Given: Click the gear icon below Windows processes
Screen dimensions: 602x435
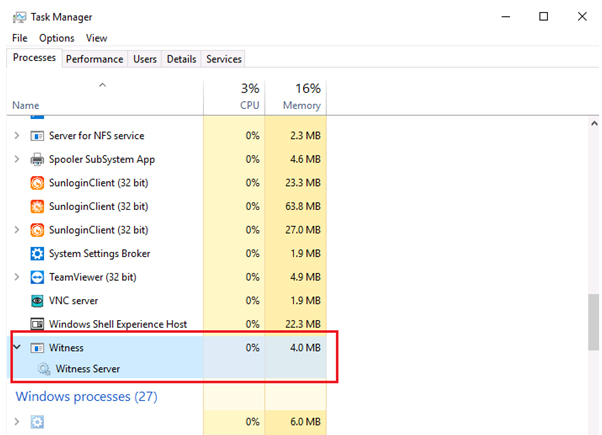Looking at the screenshot, I should point(37,422).
